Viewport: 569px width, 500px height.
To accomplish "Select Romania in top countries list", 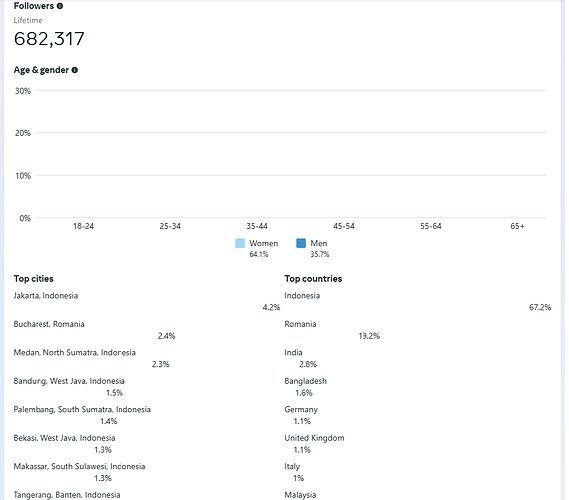I will pyautogui.click(x=332, y=330).
